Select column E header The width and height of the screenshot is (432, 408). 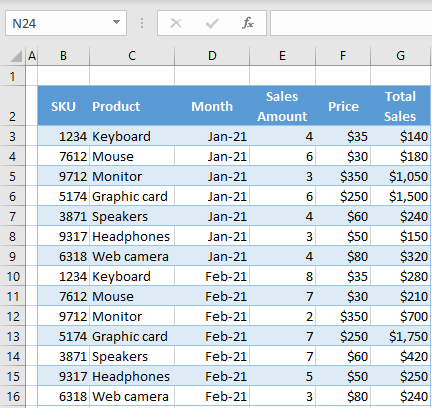tap(282, 56)
